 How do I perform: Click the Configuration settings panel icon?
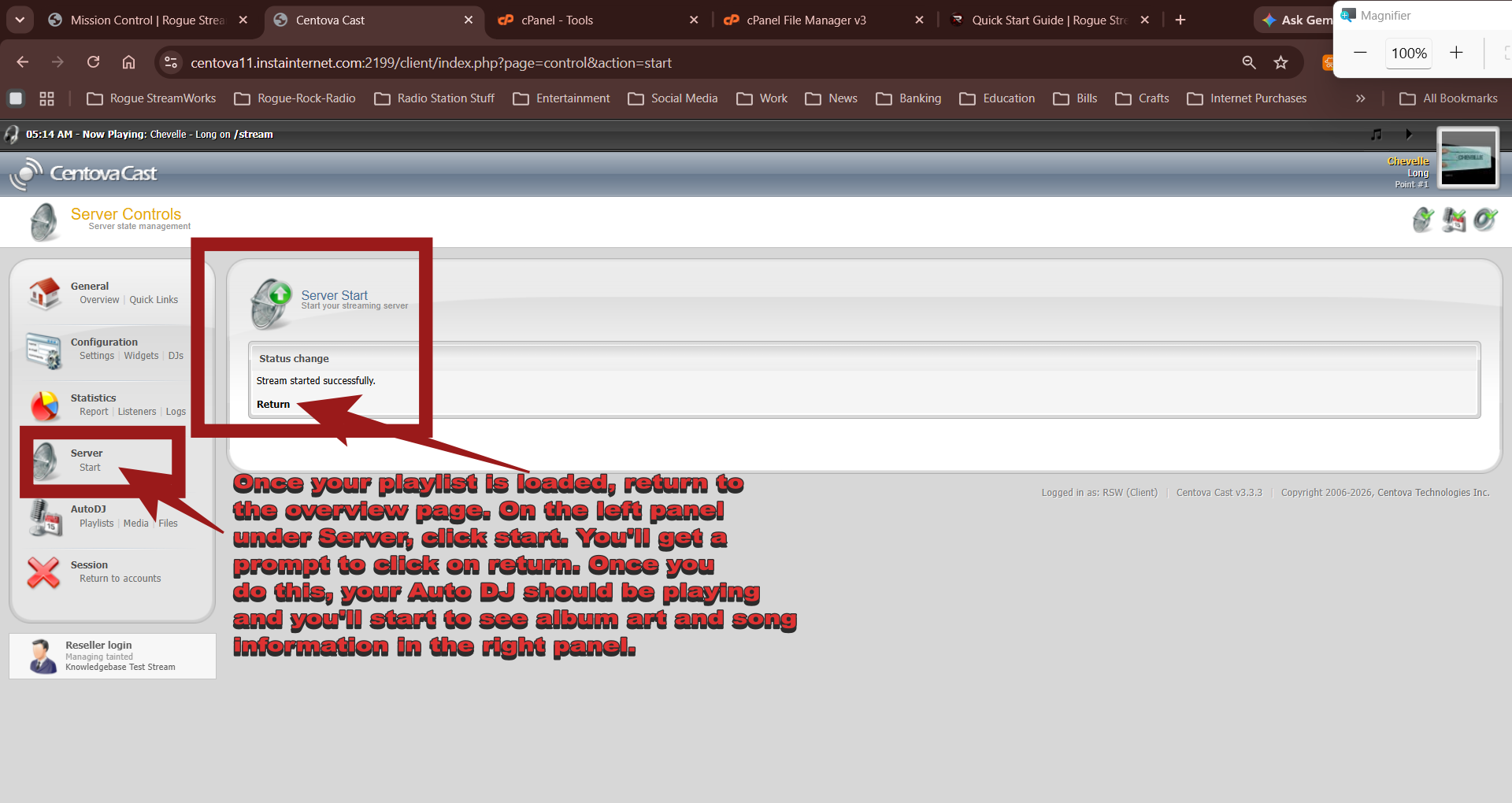point(44,350)
